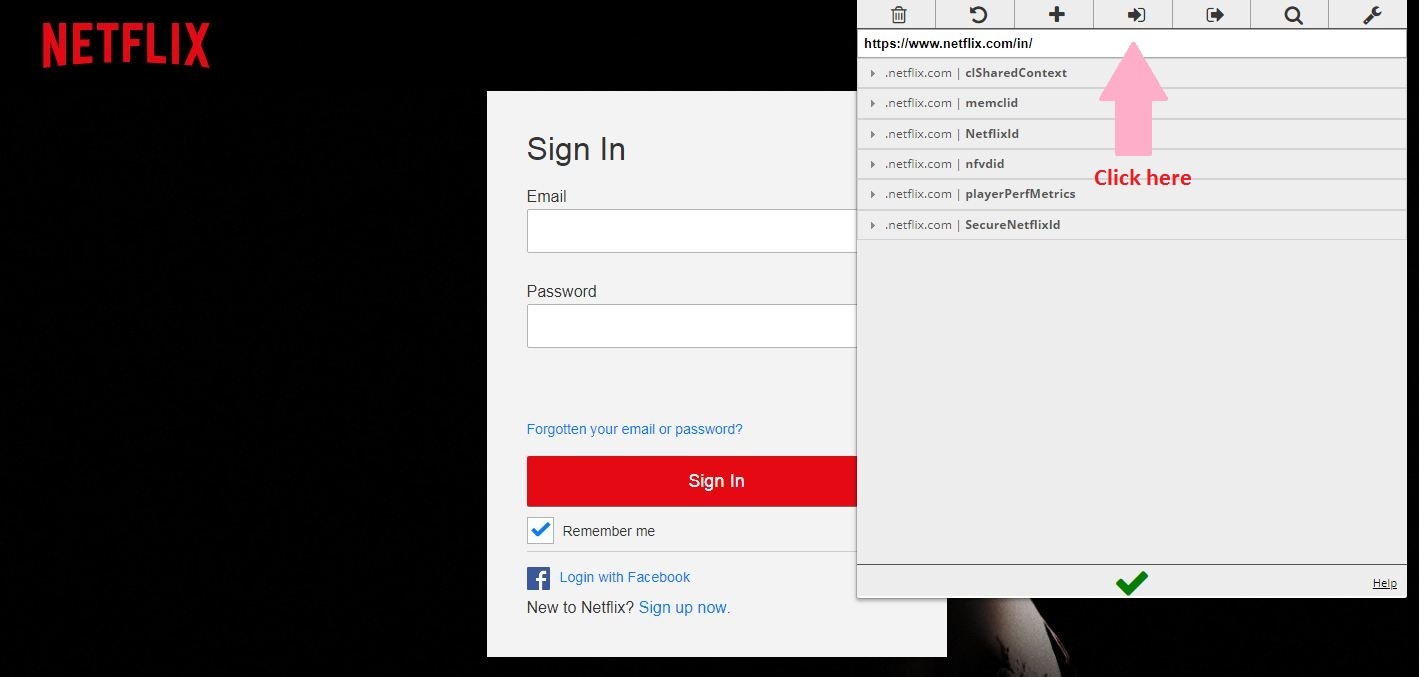This screenshot has width=1419, height=677.
Task: Select the nfvdid cookie name
Action: click(984, 164)
